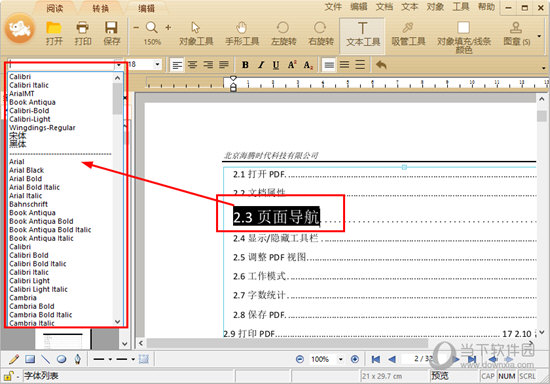Collapse the font name dropdown arrow
Viewport: 550px width, 384px height.
click(119, 65)
